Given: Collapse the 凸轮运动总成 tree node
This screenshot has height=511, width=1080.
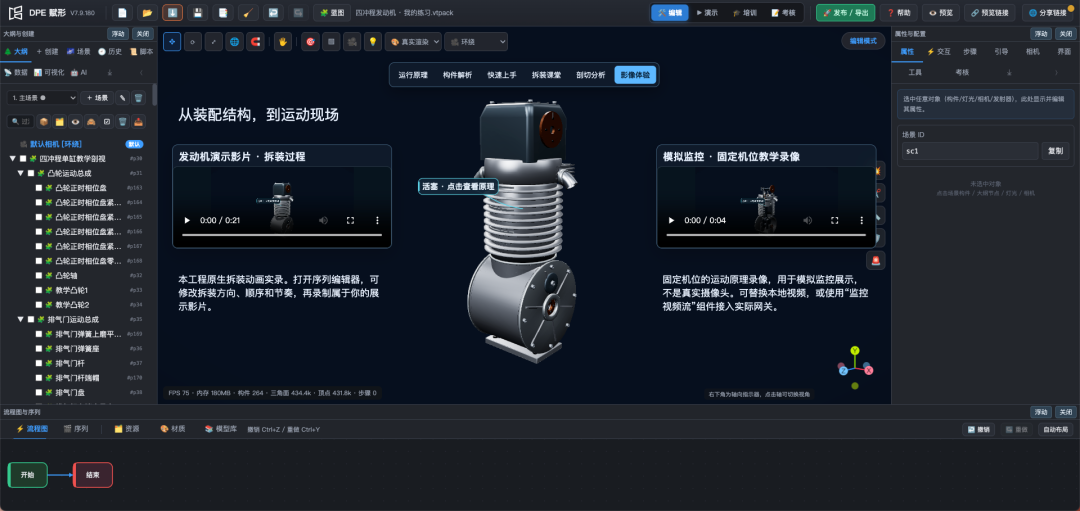Looking at the screenshot, I should pos(21,173).
